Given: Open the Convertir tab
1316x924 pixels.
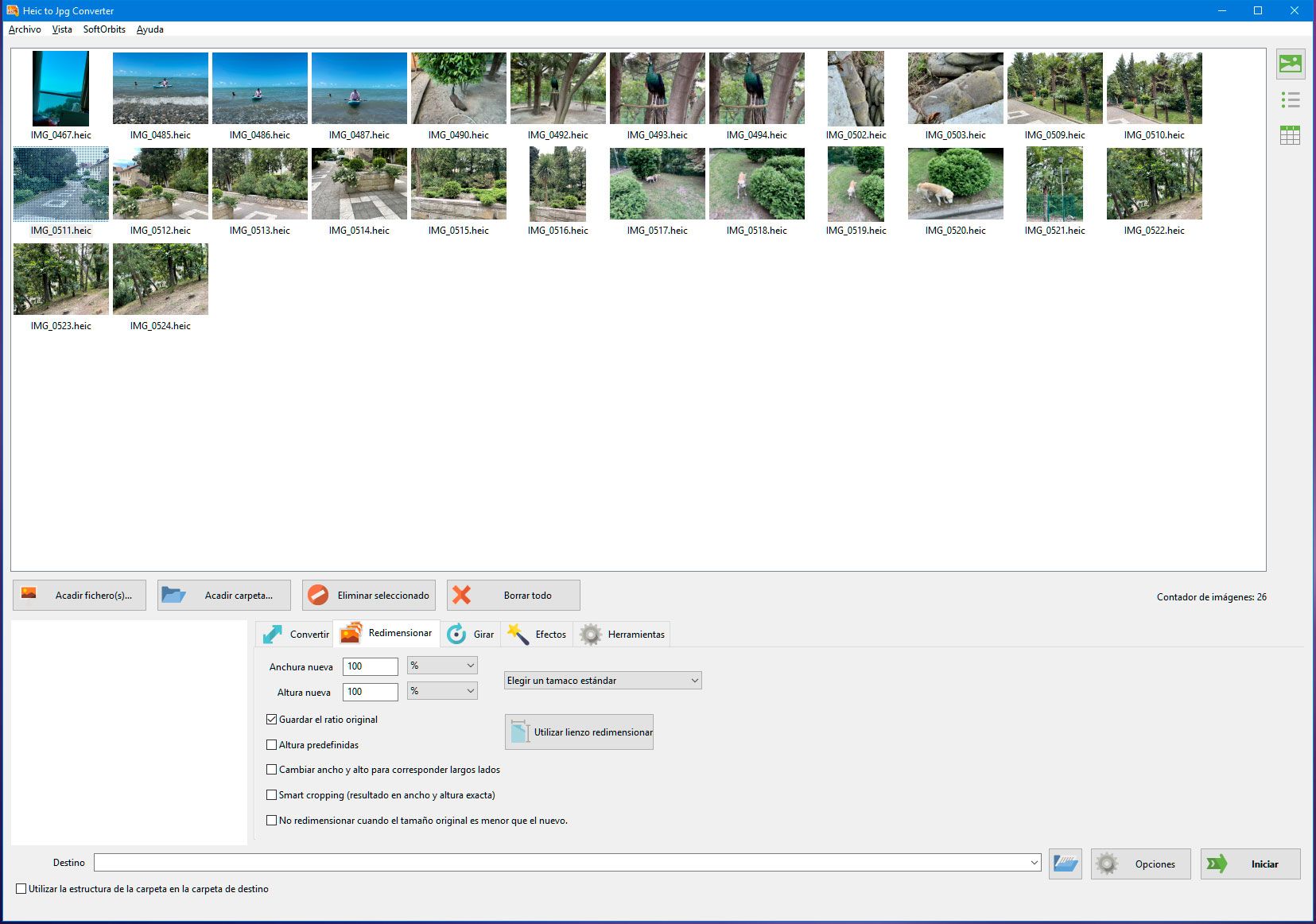Looking at the screenshot, I should point(295,634).
